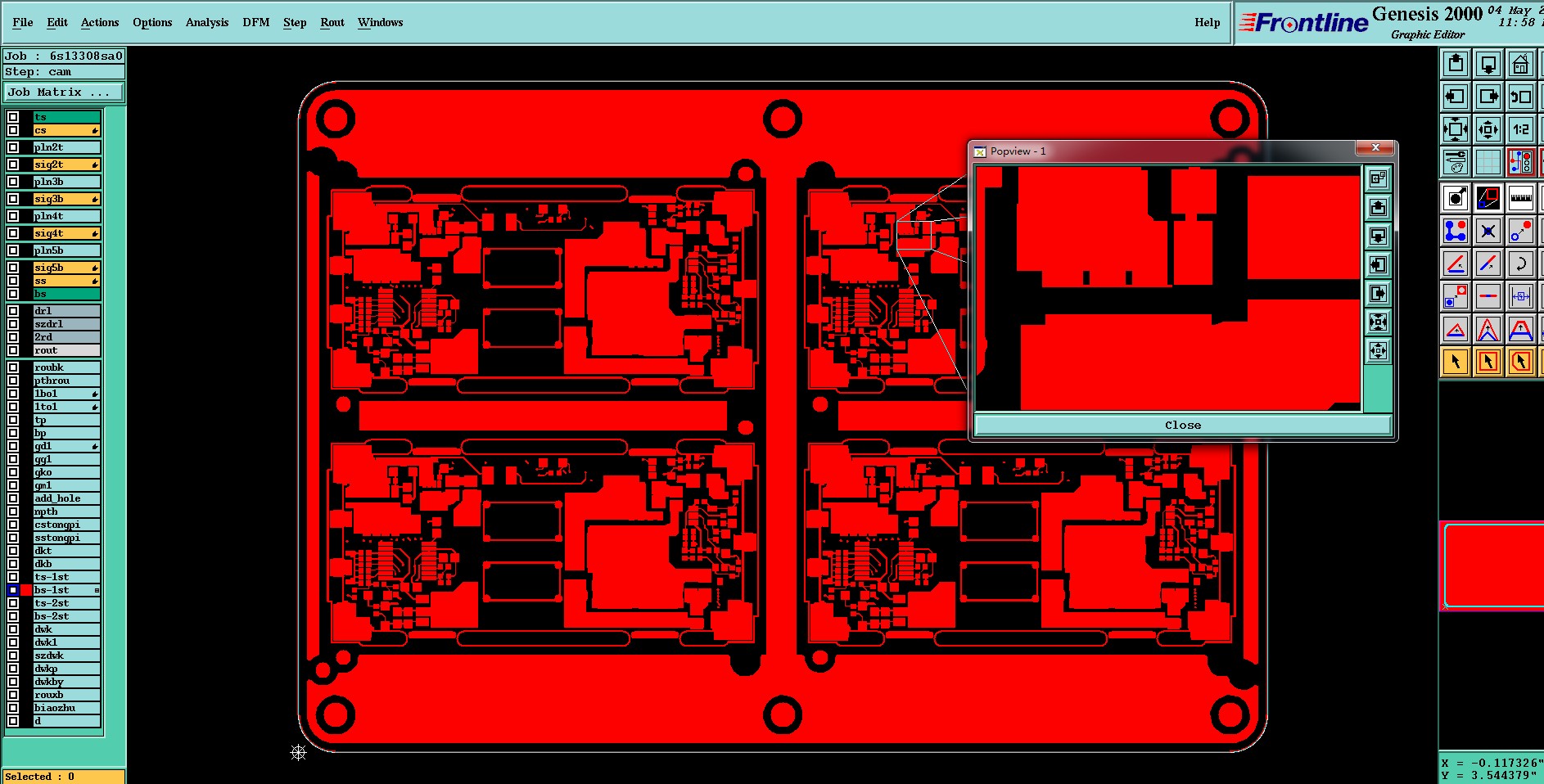Viewport: 1544px width, 784px height.
Task: Toggle the display box for layer sig2t
Action: click(x=13, y=164)
